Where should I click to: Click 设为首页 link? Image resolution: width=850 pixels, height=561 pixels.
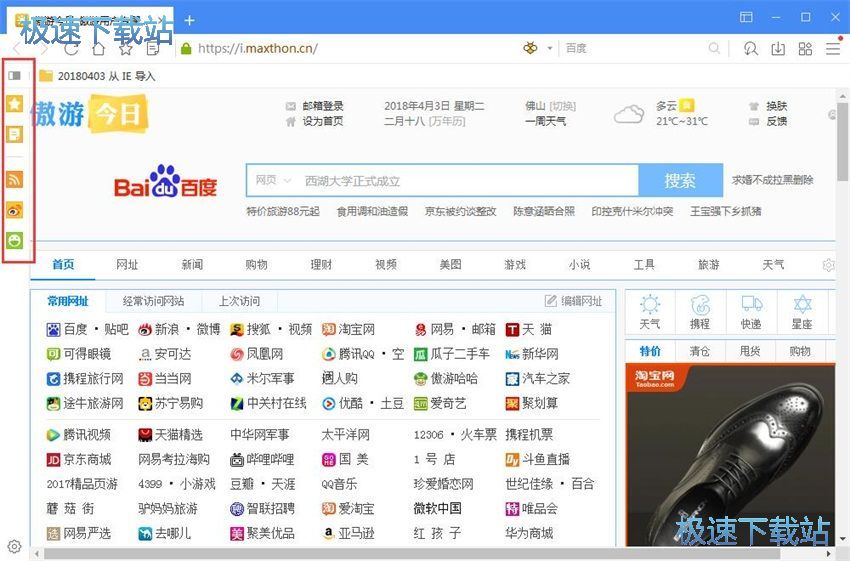[x=323, y=121]
